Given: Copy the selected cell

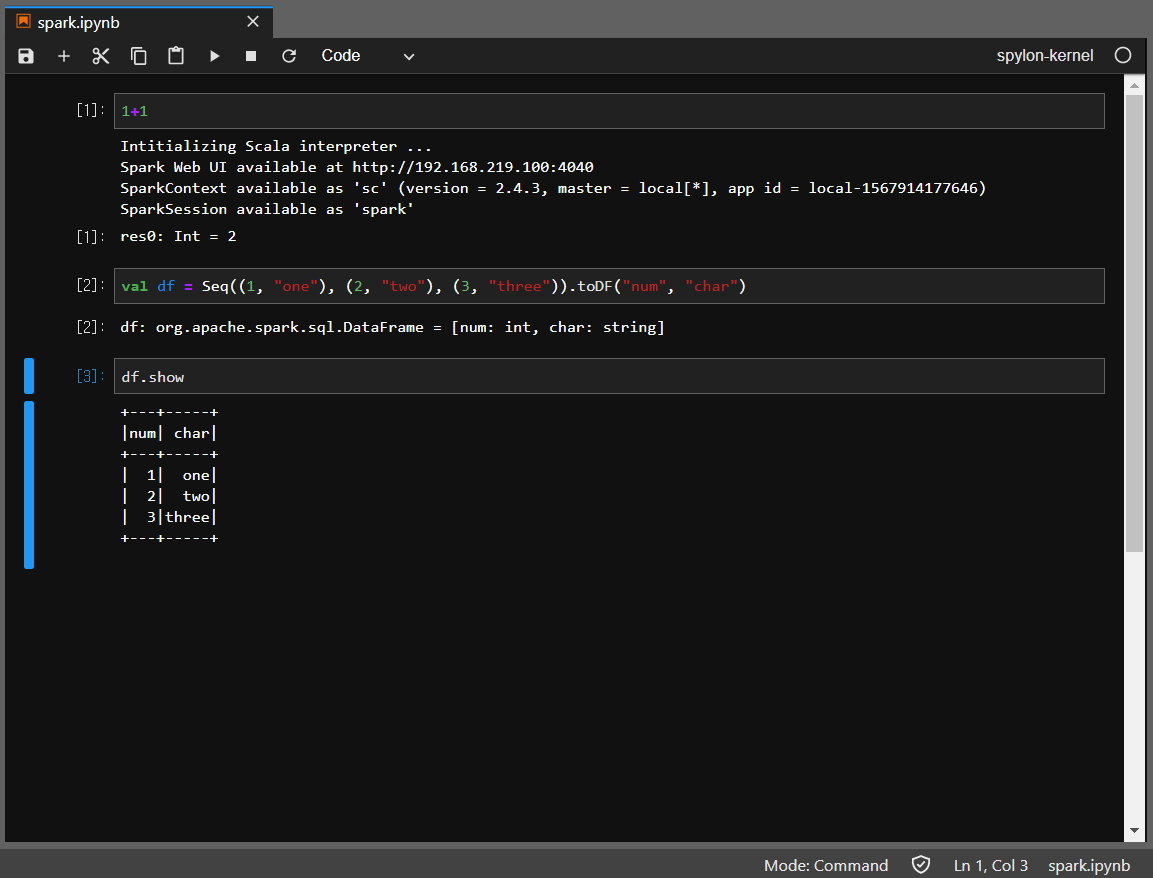Looking at the screenshot, I should [x=139, y=56].
